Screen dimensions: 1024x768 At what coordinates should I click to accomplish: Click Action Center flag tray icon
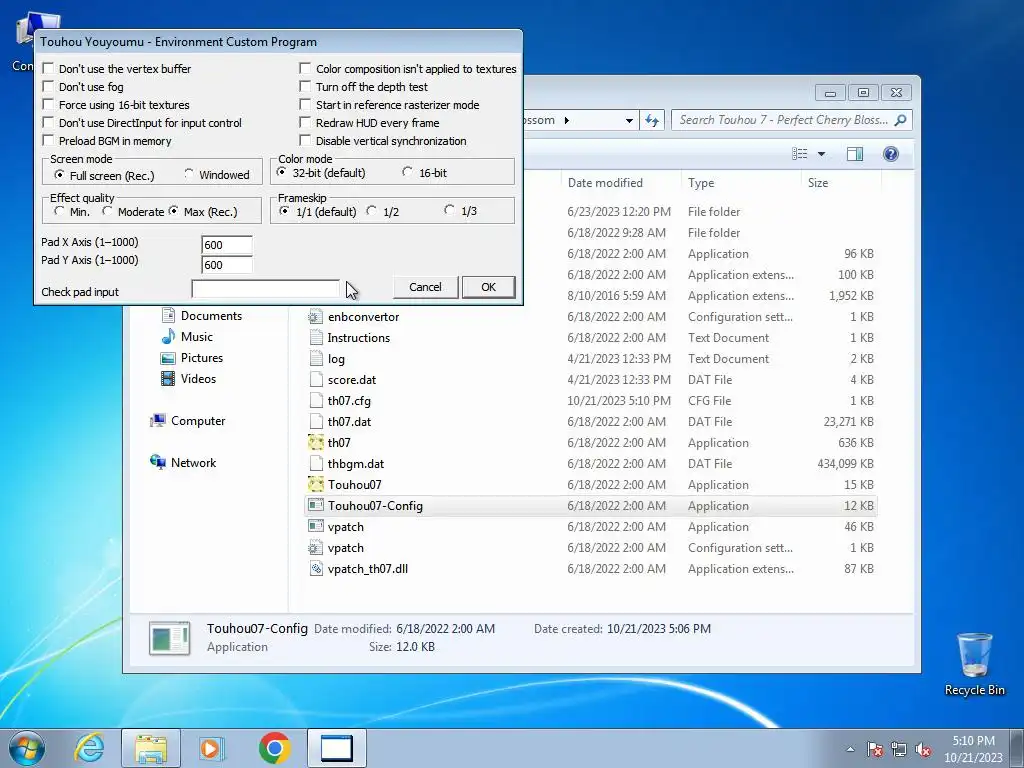pos(875,749)
